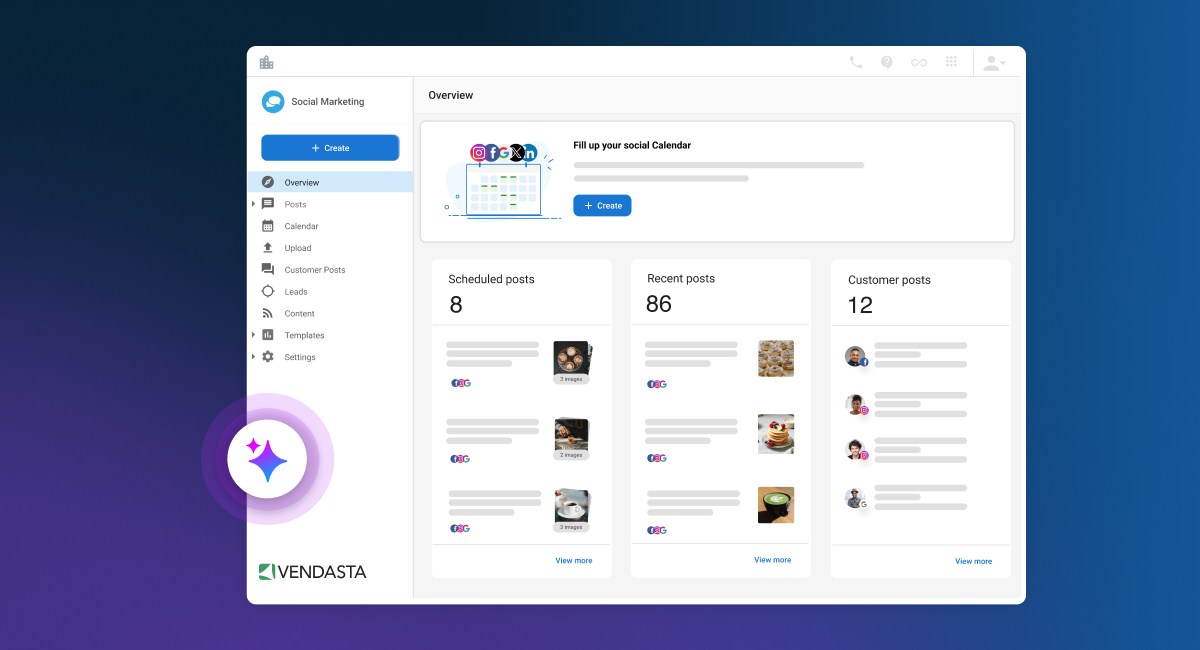Click the Templates icon in sidebar
Viewport: 1200px width, 650px height.
[x=267, y=335]
